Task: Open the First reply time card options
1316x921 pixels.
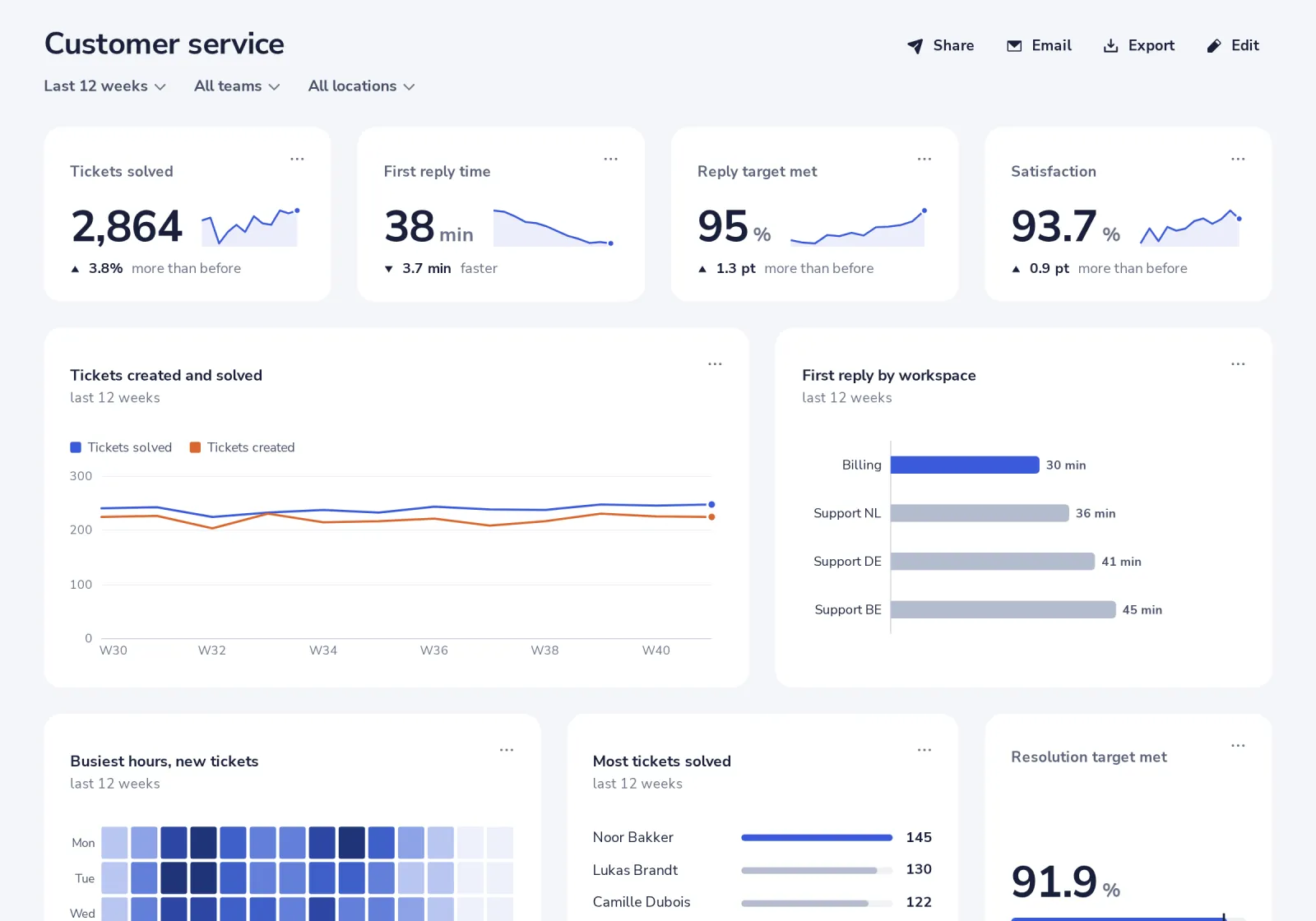Action: coord(610,159)
